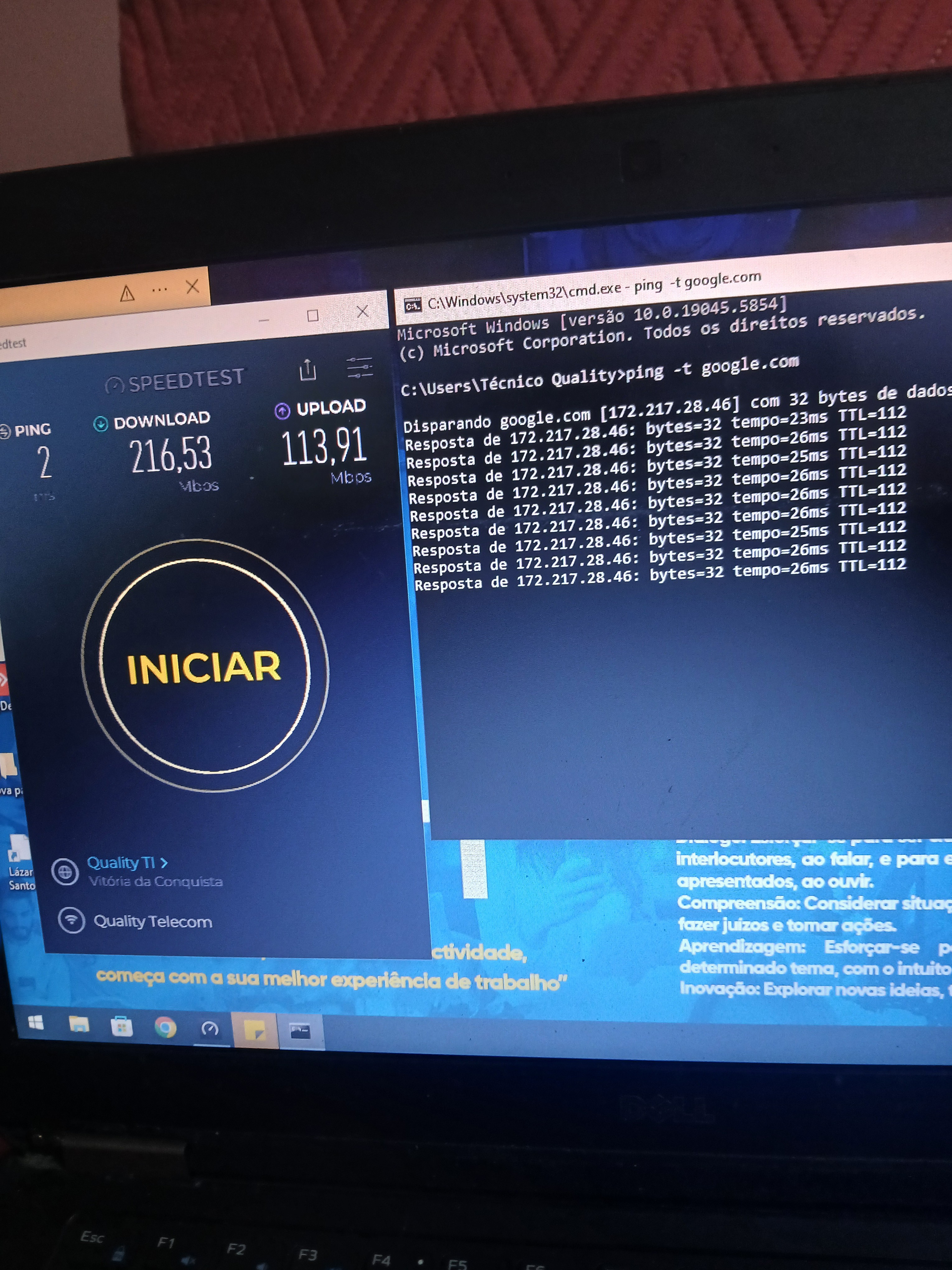Click the upload arrow icon
952x1270 pixels.
282,411
